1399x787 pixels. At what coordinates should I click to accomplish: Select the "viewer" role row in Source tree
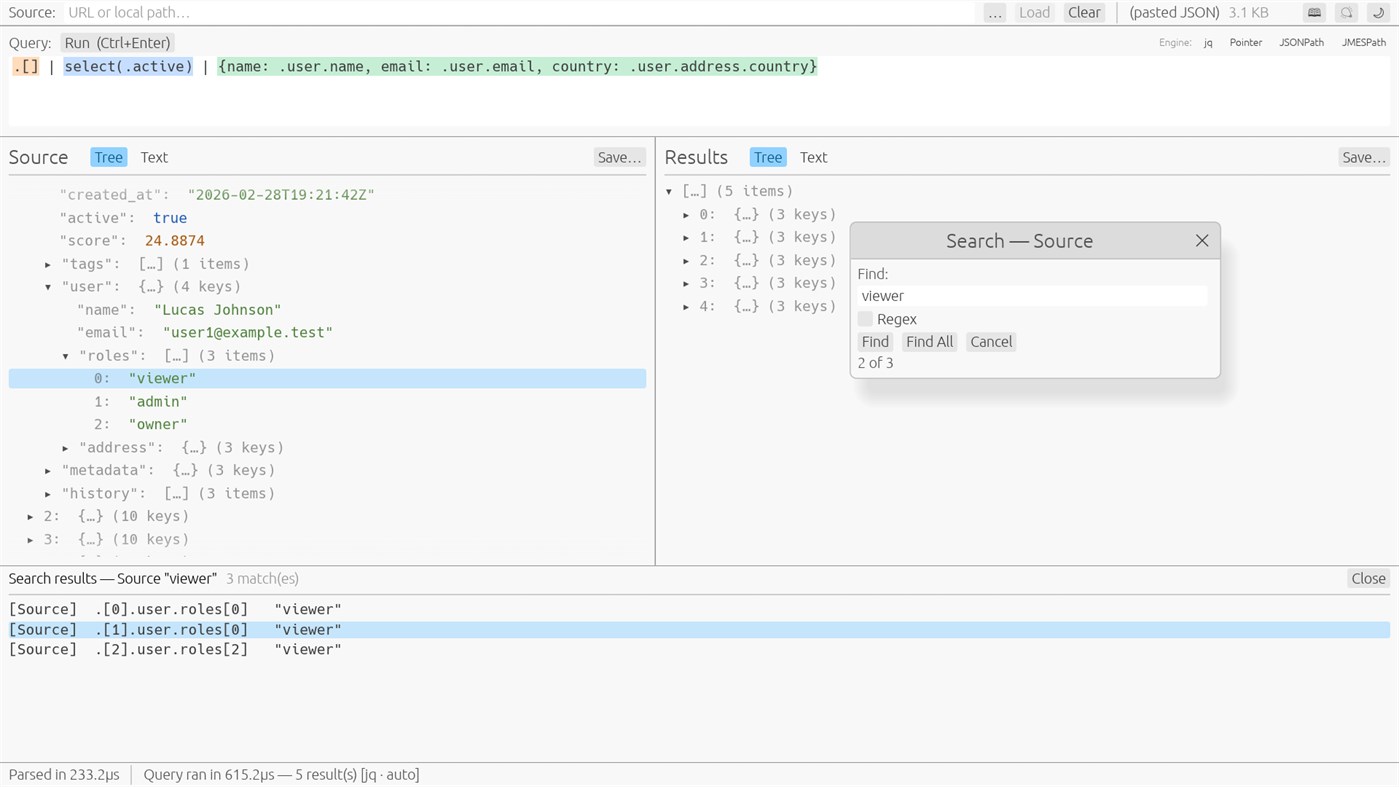pyautogui.click(x=327, y=379)
